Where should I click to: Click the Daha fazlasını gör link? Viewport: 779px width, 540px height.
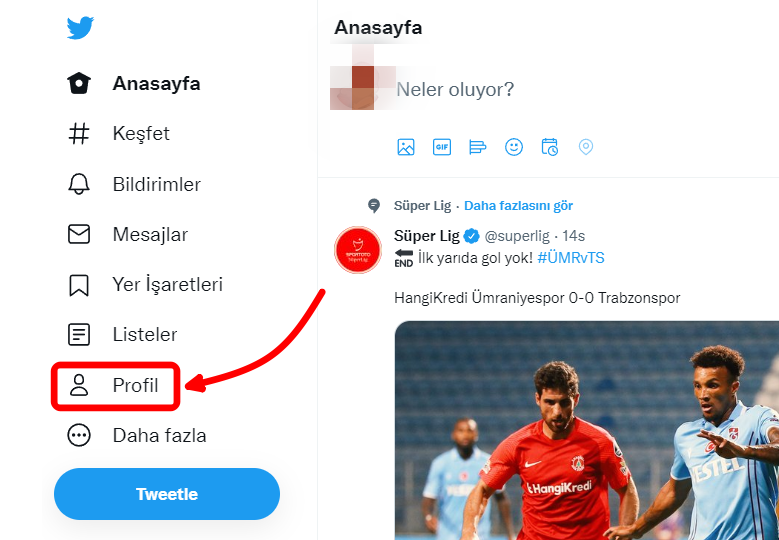pos(518,206)
